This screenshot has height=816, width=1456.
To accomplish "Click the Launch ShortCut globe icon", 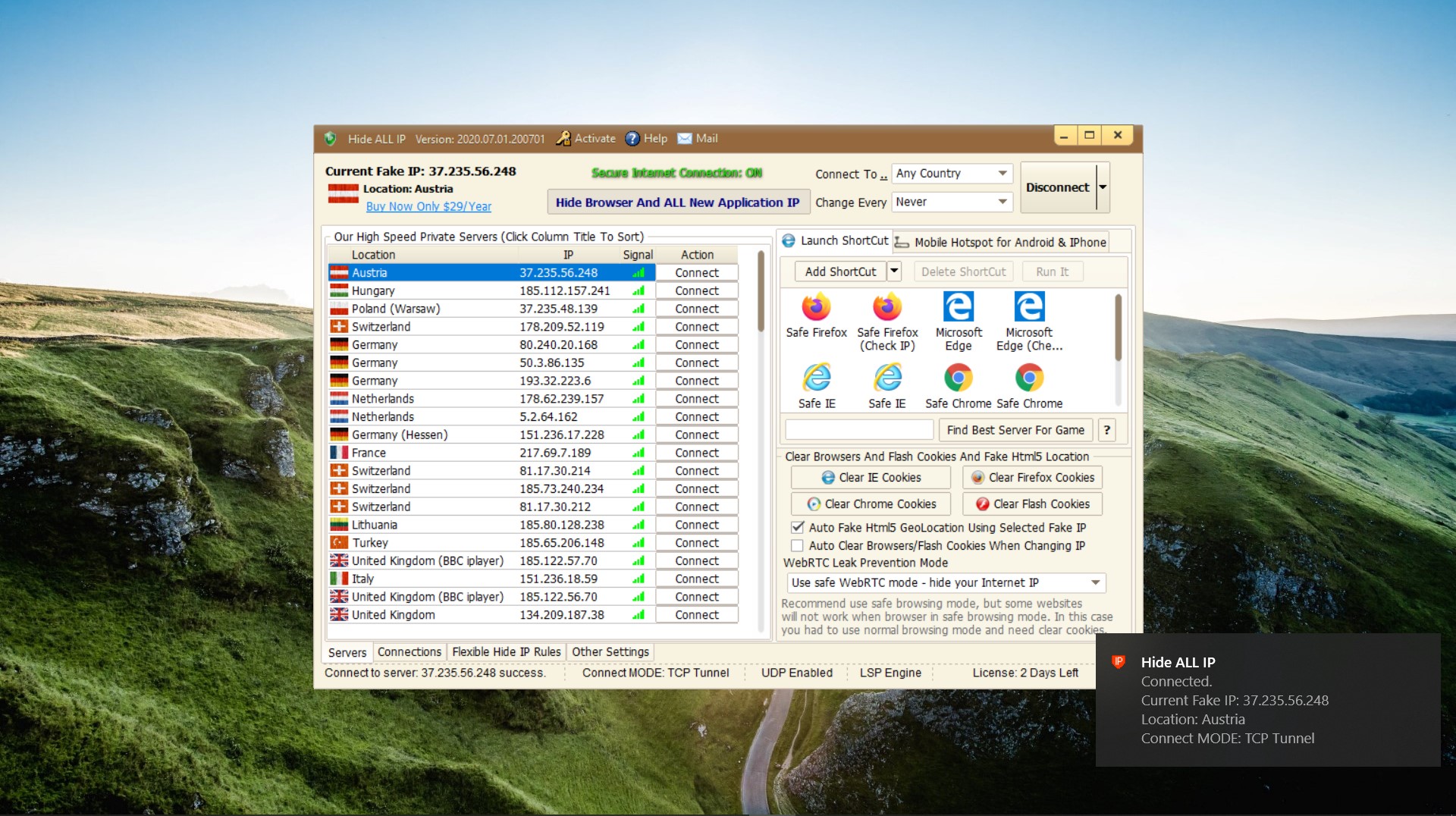I will 789,240.
